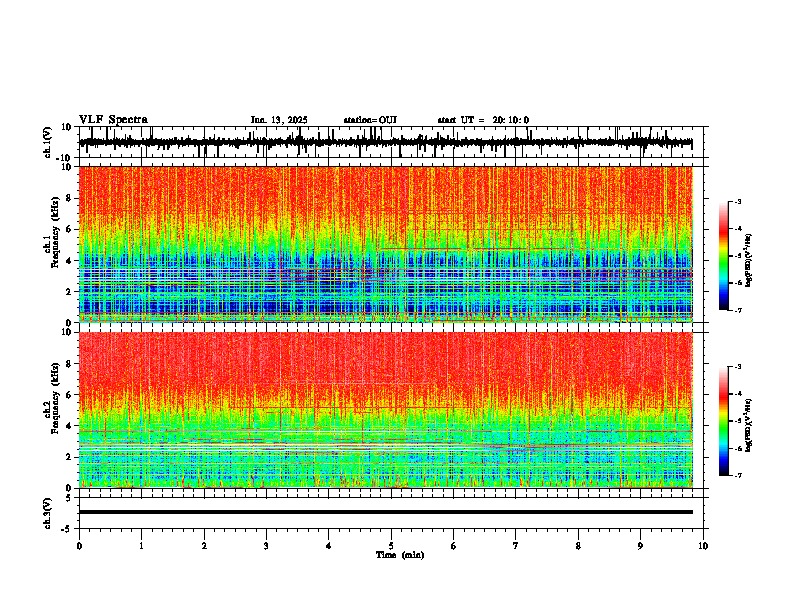The image size is (792, 612).
Task: Click time axis tick label '3'
Action: point(266,546)
